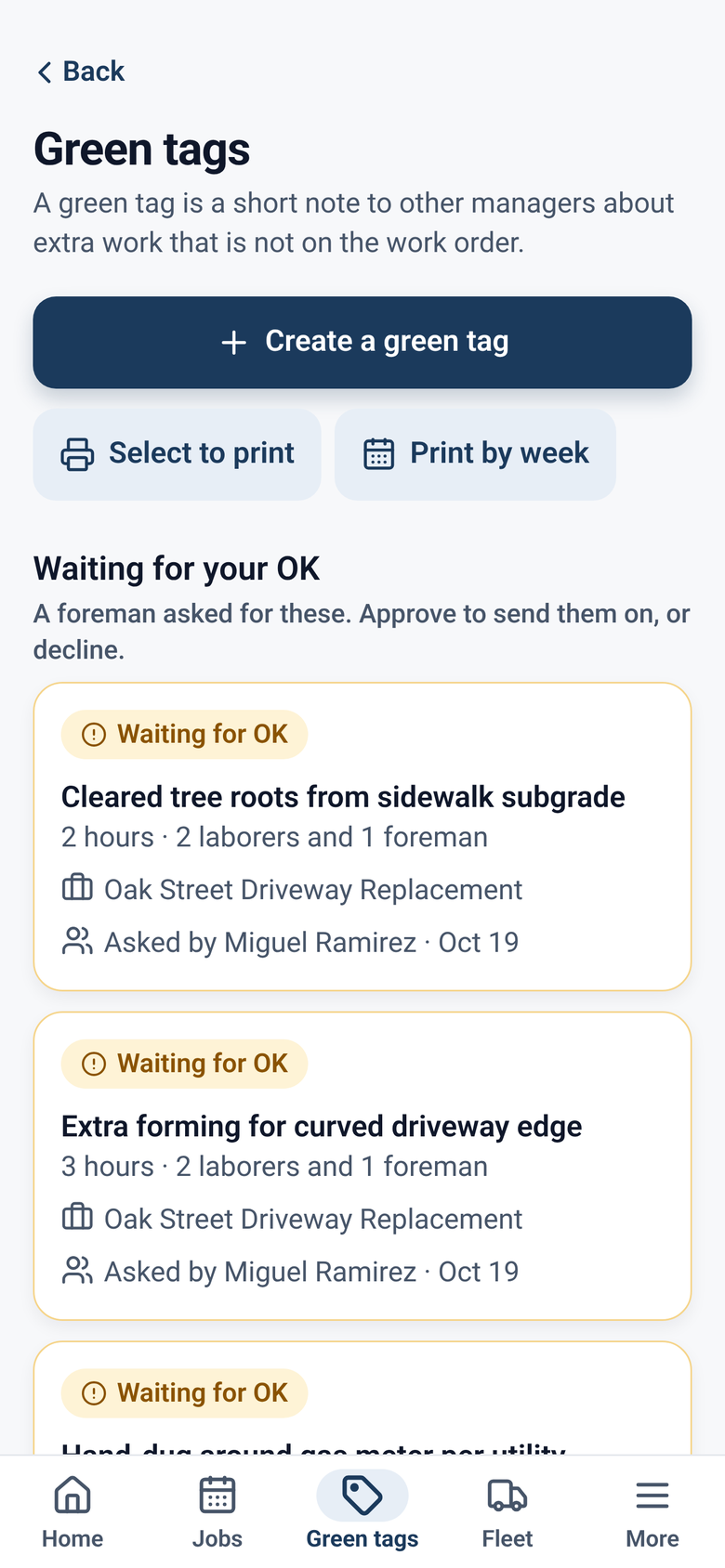Open Fleet via the truck icon
The height and width of the screenshot is (1568, 725).
(x=507, y=1496)
